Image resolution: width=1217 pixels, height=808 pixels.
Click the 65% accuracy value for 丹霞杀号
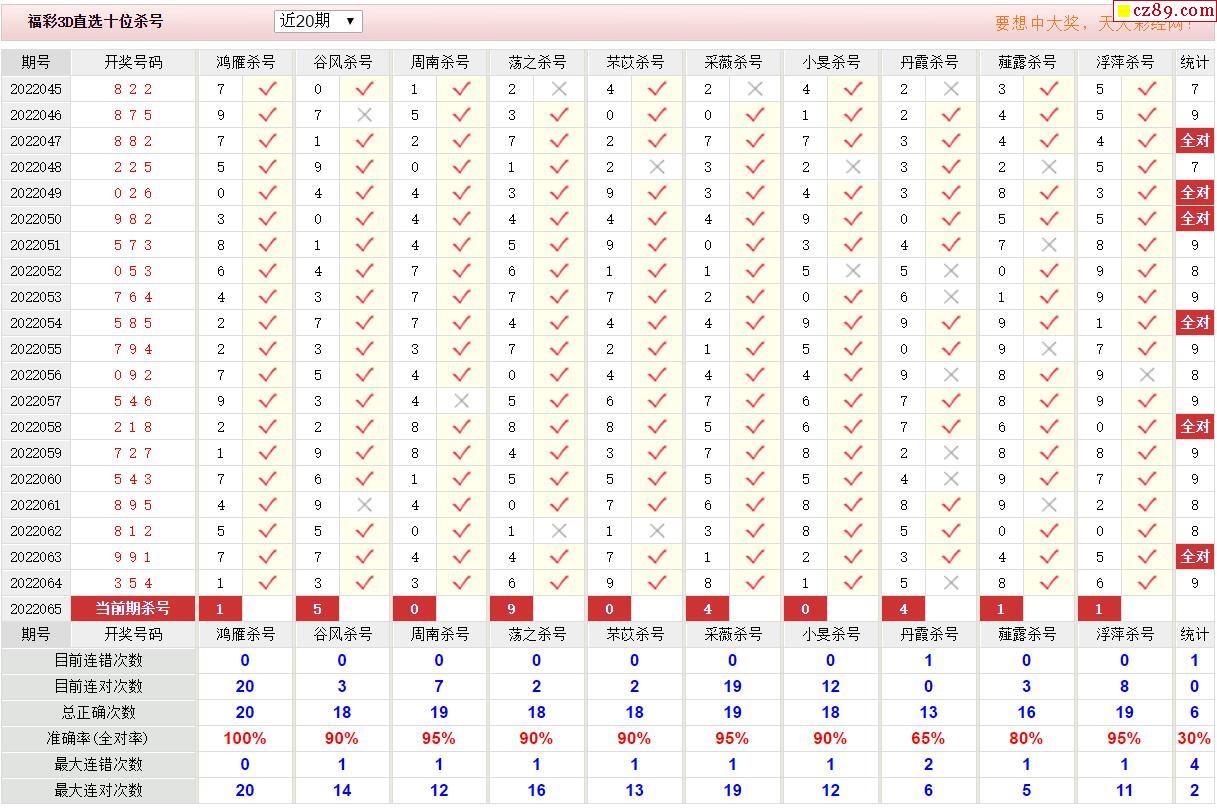[928, 739]
